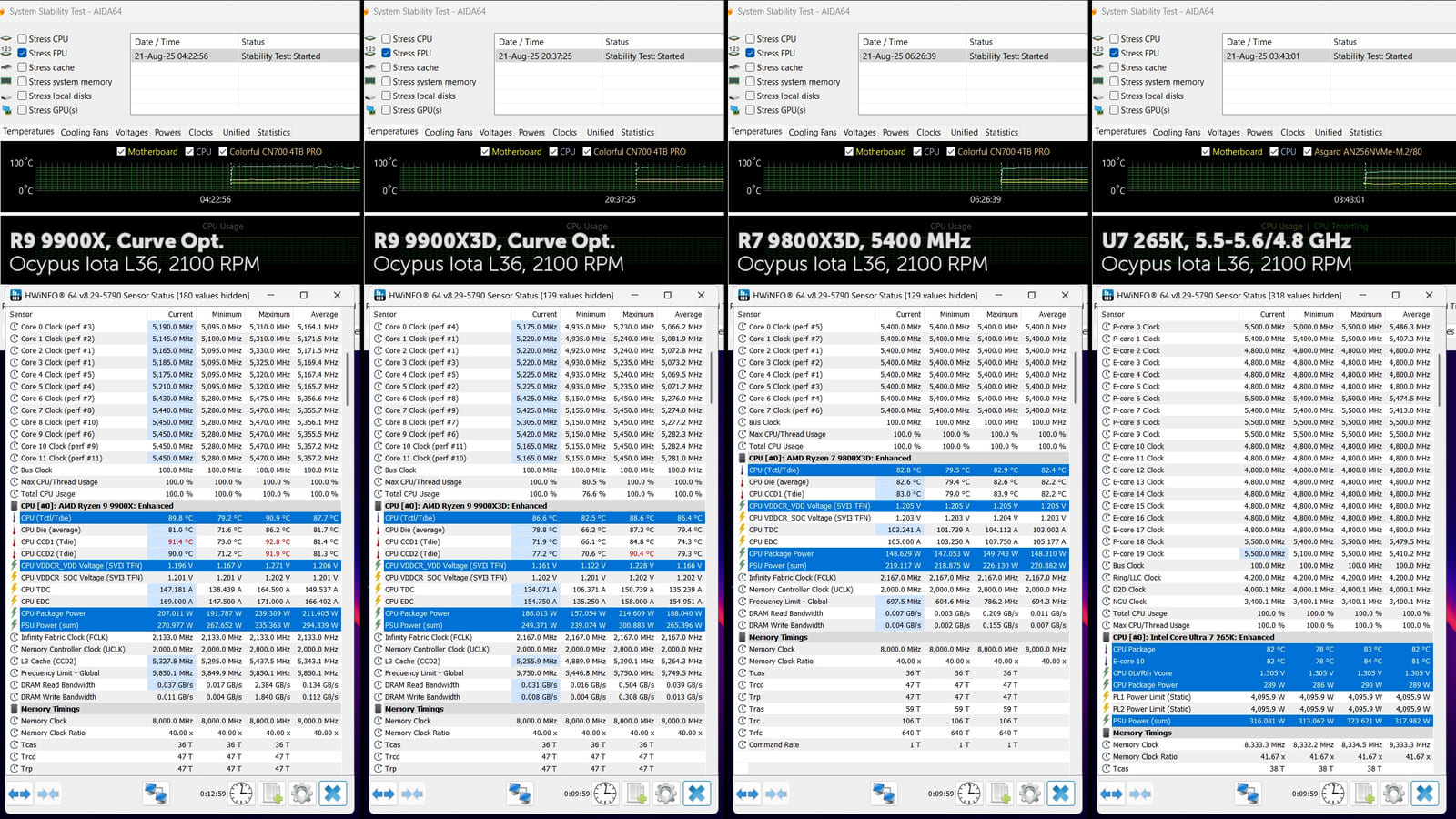1456x819 pixels.
Task: Click blue X icon in R9 9900X3D HWiNFO toolbar
Action: pos(697,794)
